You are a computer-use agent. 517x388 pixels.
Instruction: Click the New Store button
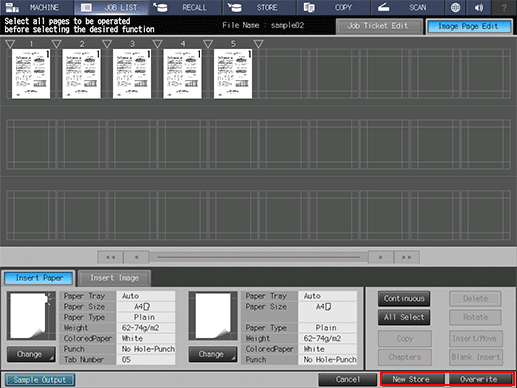412,379
